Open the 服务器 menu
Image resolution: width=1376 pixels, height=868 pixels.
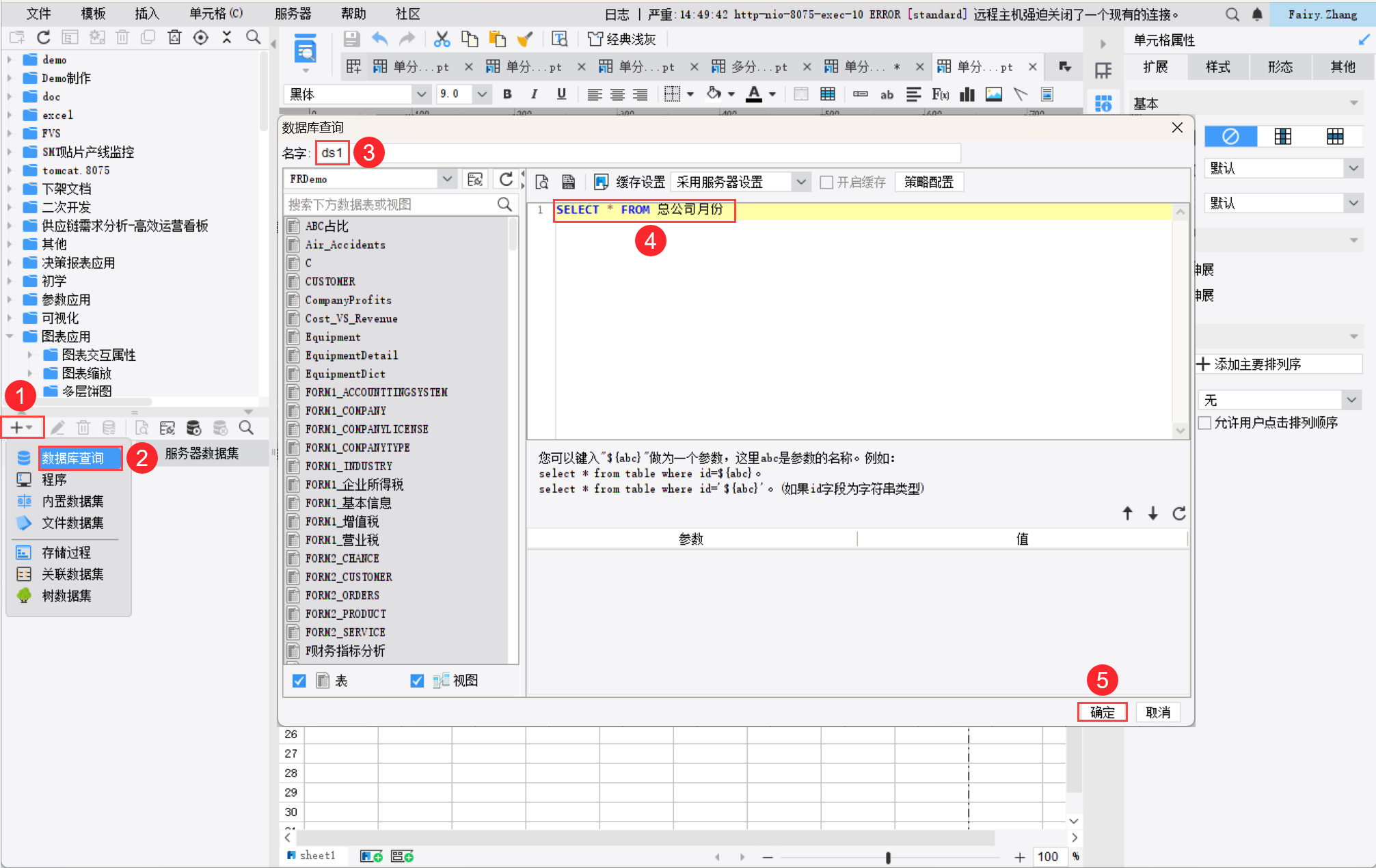pyautogui.click(x=293, y=14)
